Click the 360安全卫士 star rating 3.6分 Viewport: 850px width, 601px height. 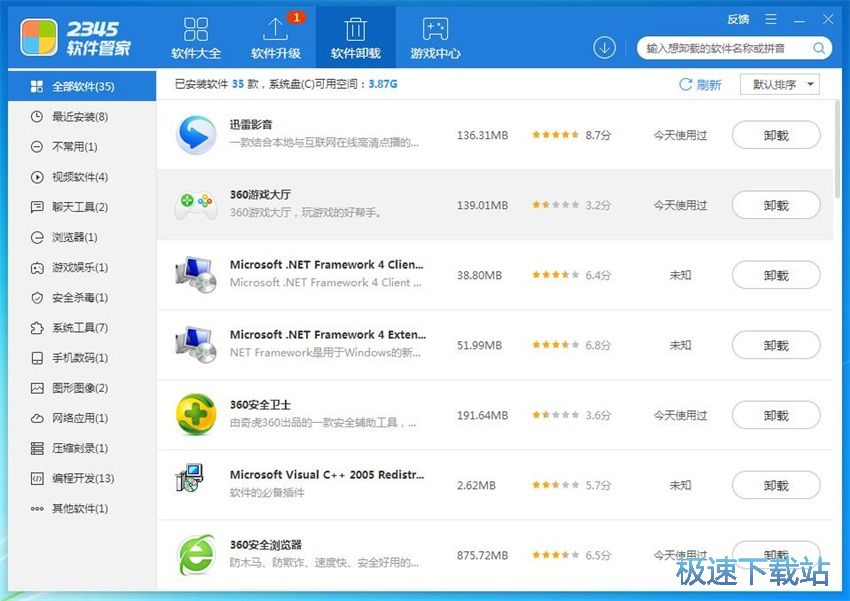pos(571,415)
